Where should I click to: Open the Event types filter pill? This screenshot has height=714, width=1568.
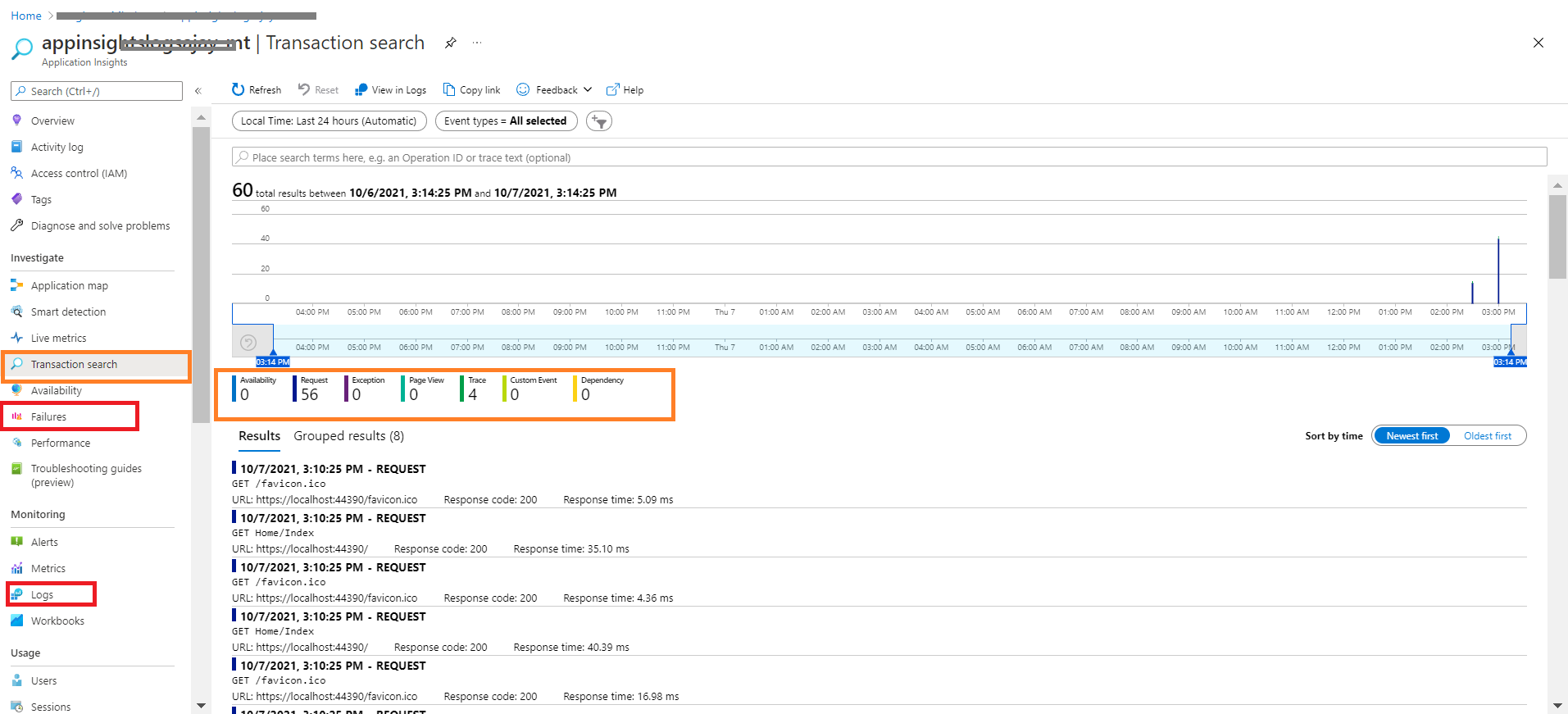pyautogui.click(x=506, y=121)
